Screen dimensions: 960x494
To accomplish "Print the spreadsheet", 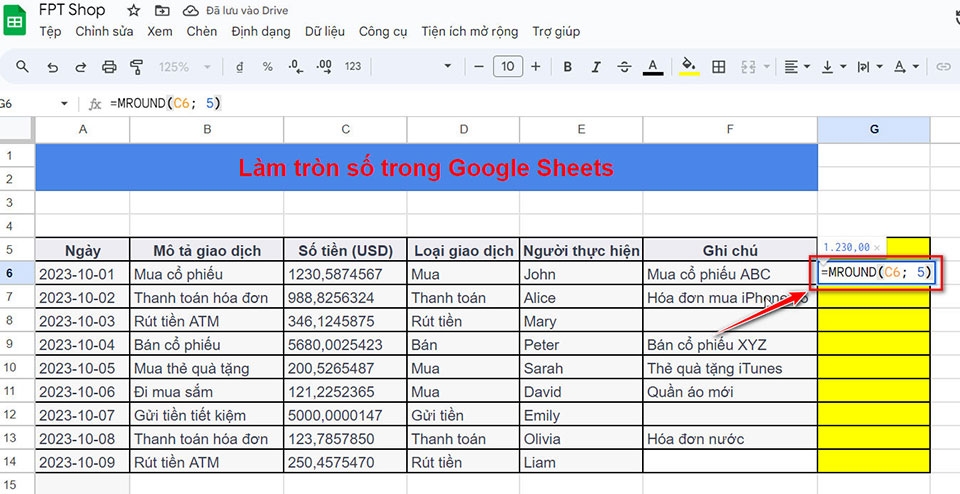I will [109, 67].
